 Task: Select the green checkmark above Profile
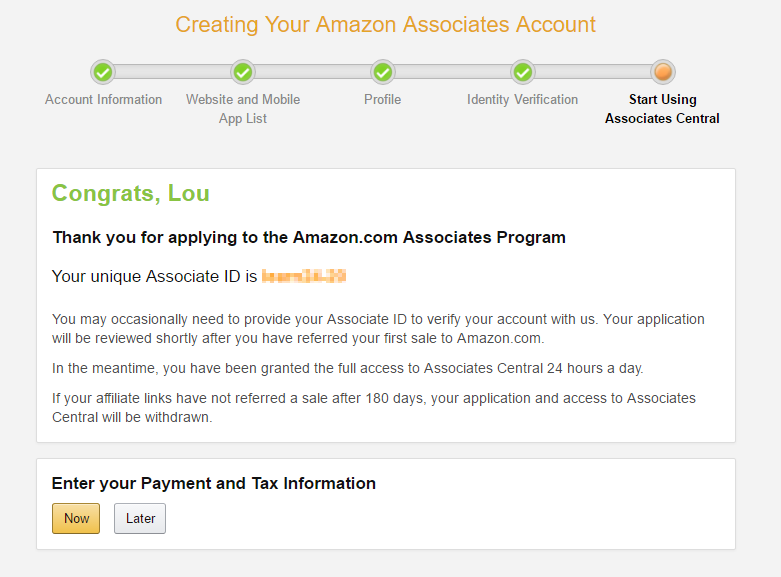coord(383,73)
